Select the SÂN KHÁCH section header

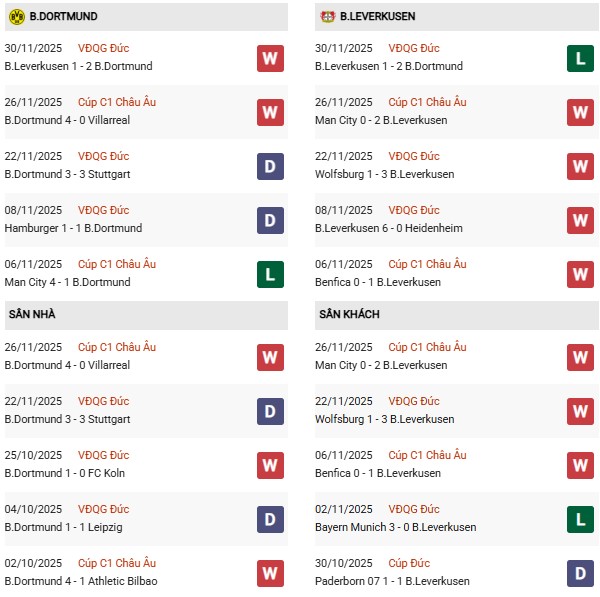click(349, 315)
